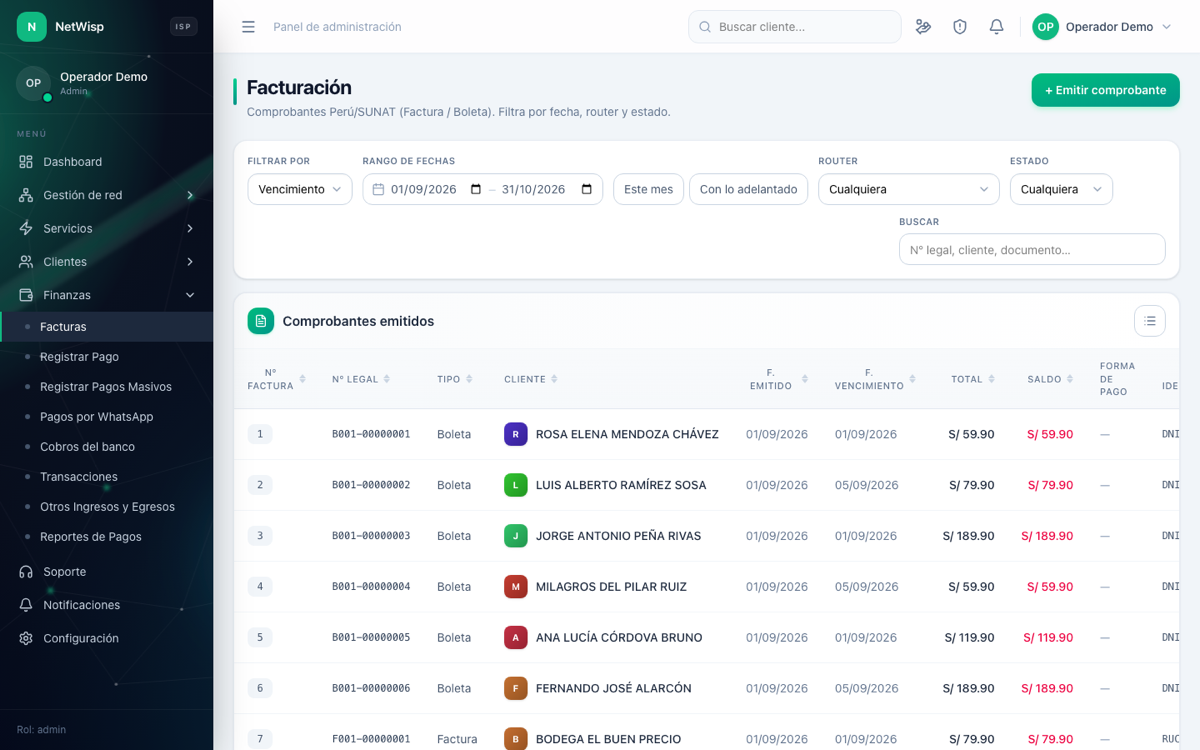Apply Con lo adelantado filter

tap(749, 189)
